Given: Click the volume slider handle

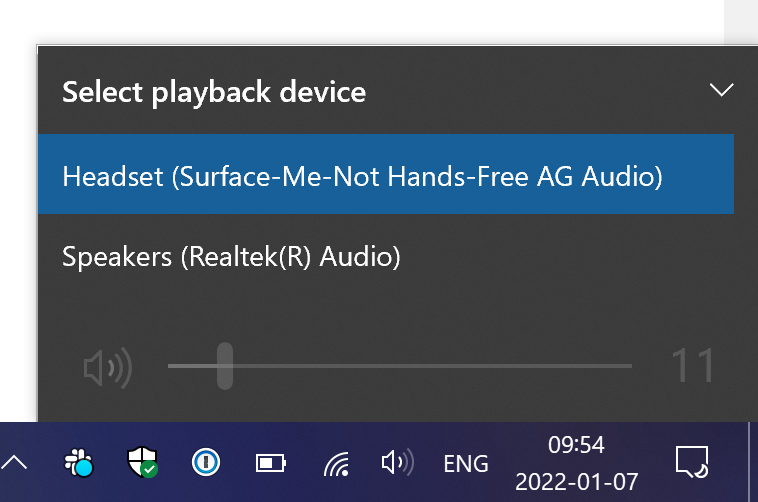Looking at the screenshot, I should tap(225, 366).
